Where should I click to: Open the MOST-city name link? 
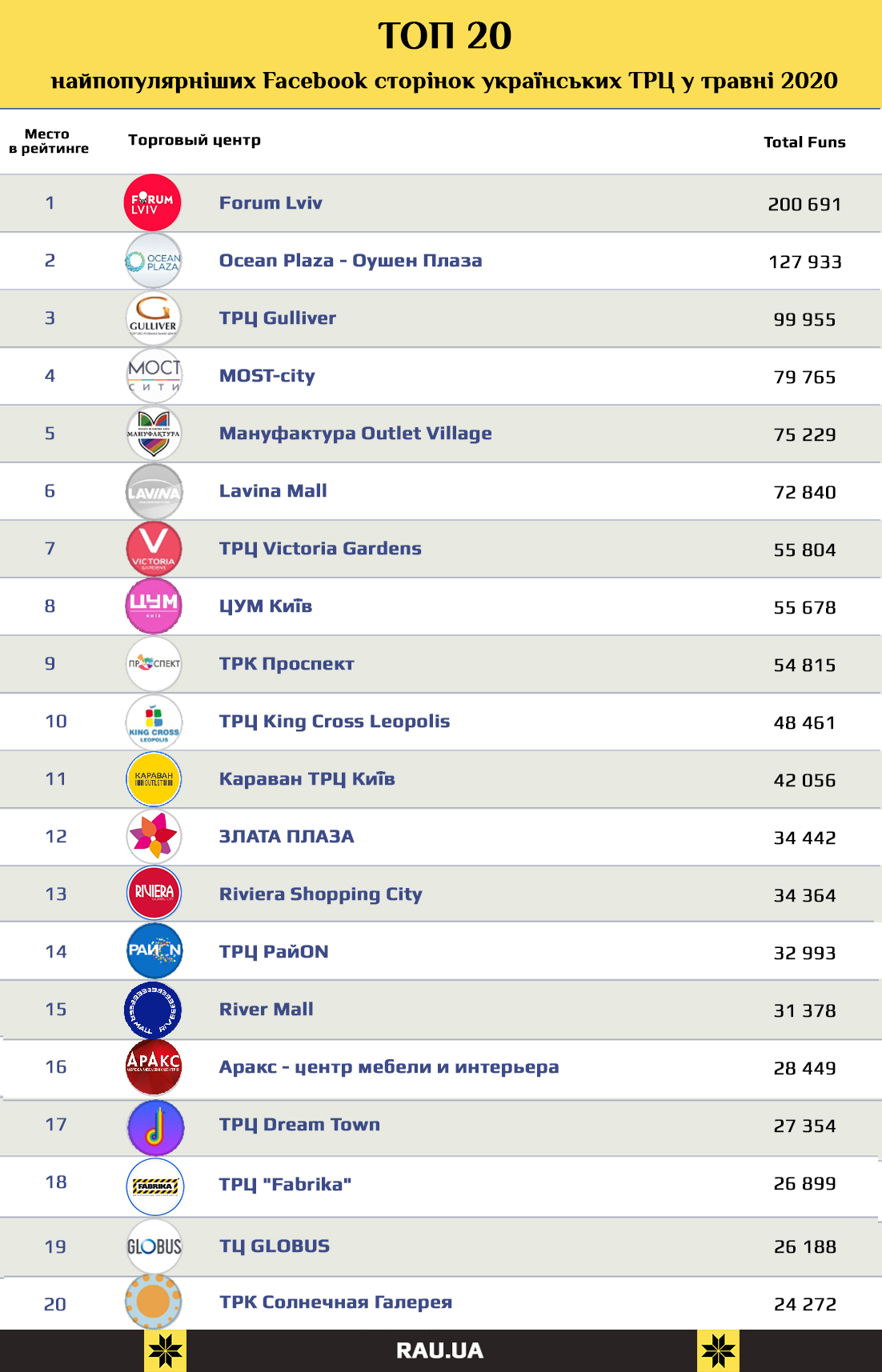[267, 376]
